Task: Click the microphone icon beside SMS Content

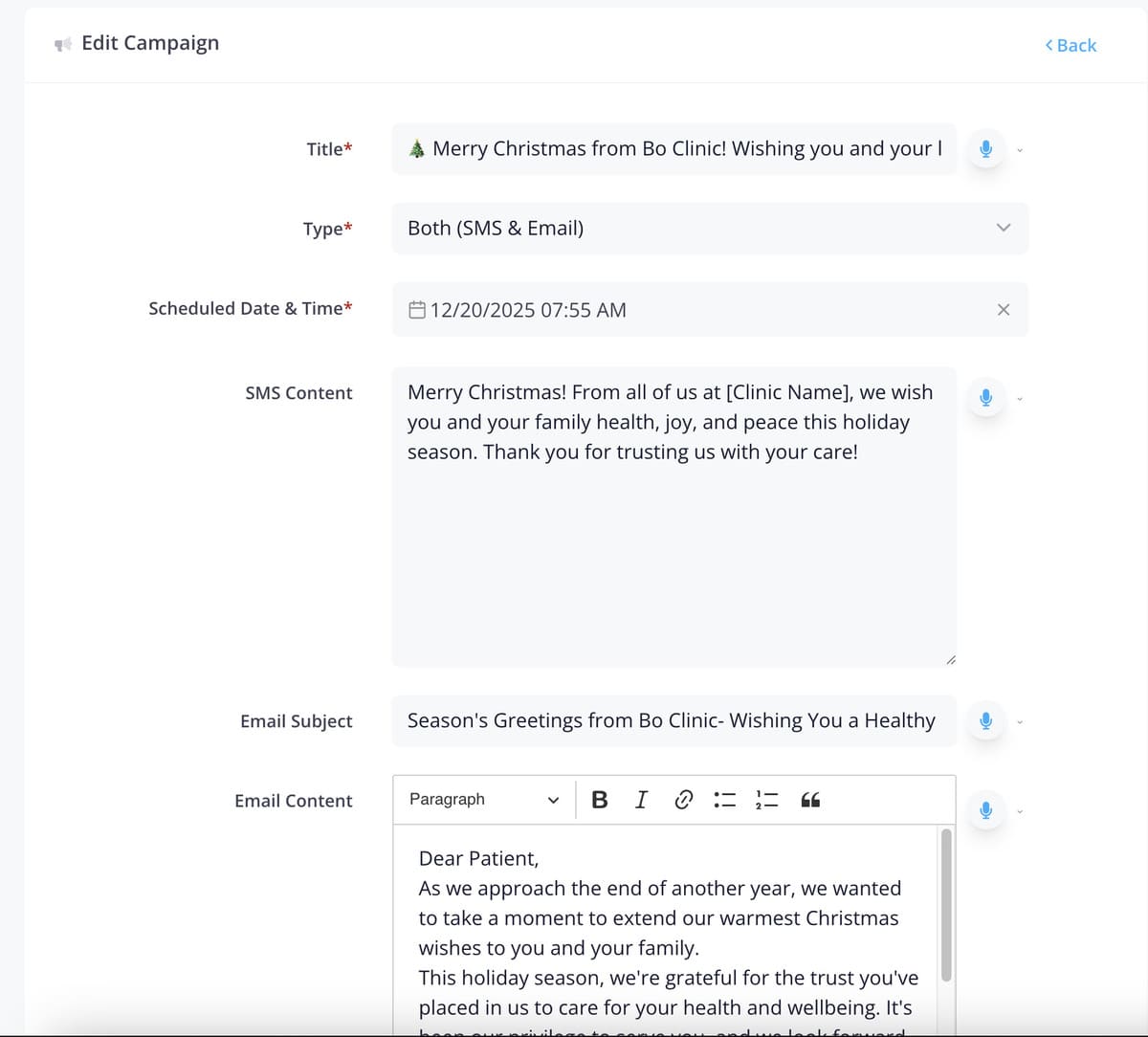Action: coord(985,397)
